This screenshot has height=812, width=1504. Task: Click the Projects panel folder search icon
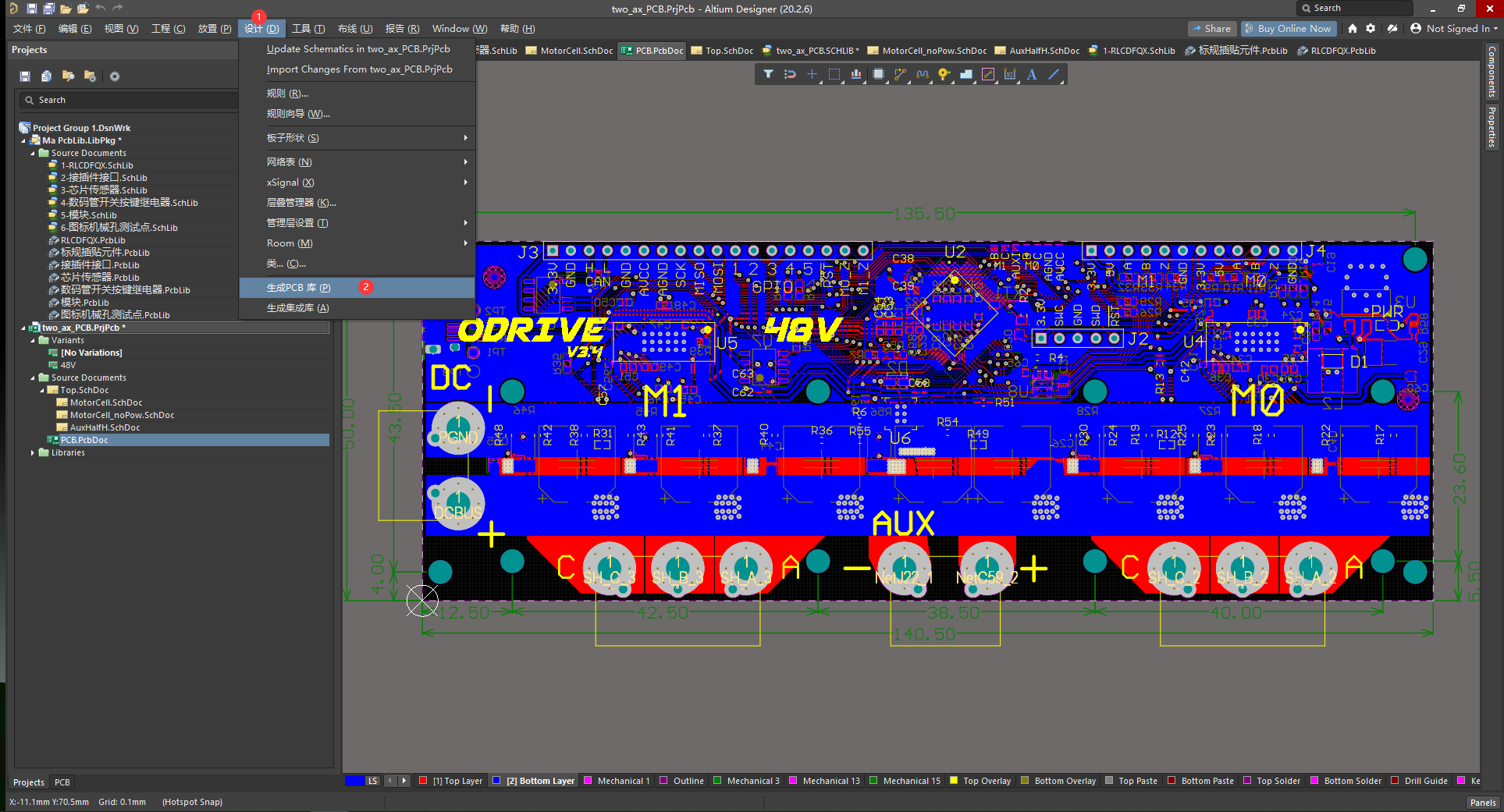pos(68,76)
